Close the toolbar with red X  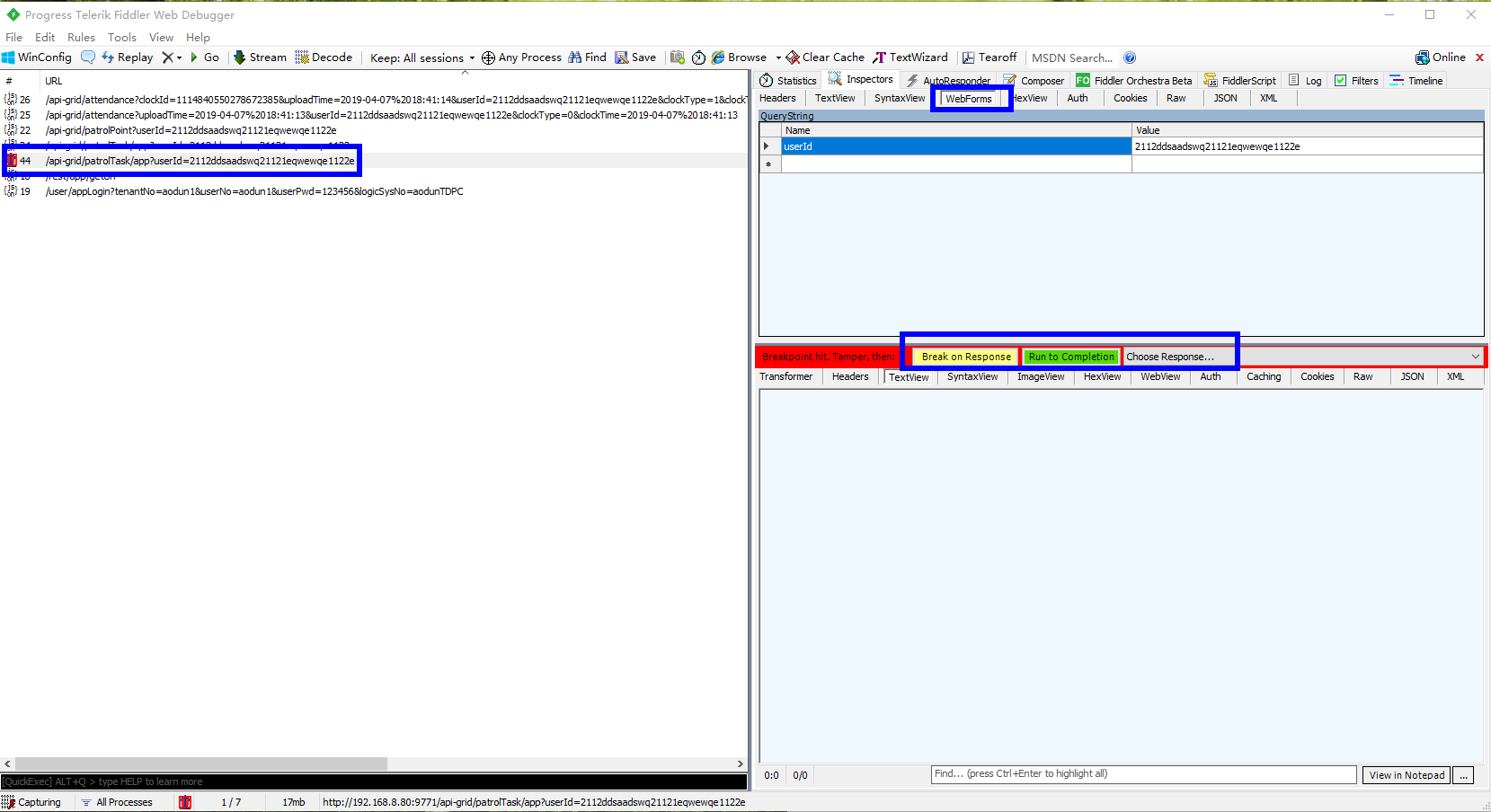click(x=1479, y=57)
